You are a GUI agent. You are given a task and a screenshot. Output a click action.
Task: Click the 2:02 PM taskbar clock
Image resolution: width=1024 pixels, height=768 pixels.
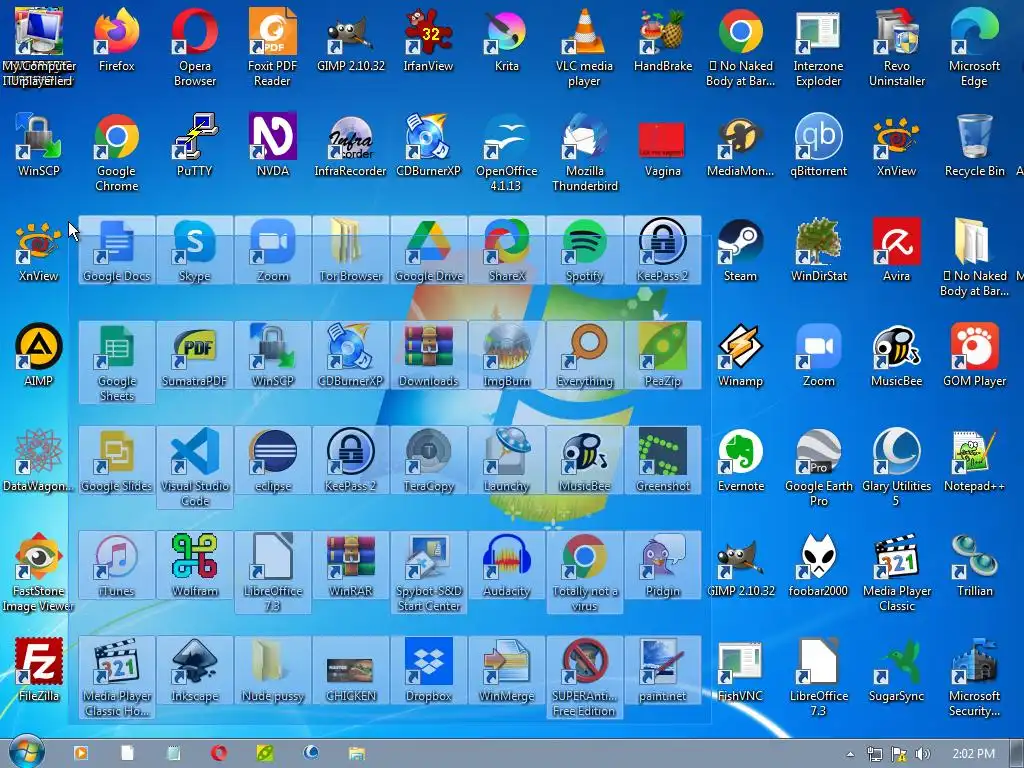point(973,754)
